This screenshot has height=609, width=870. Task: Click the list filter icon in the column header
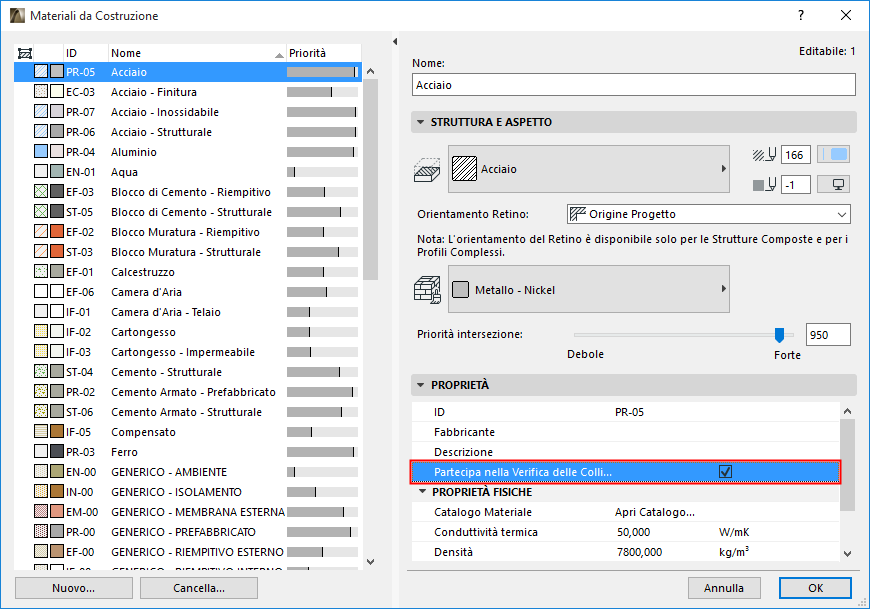(25, 53)
